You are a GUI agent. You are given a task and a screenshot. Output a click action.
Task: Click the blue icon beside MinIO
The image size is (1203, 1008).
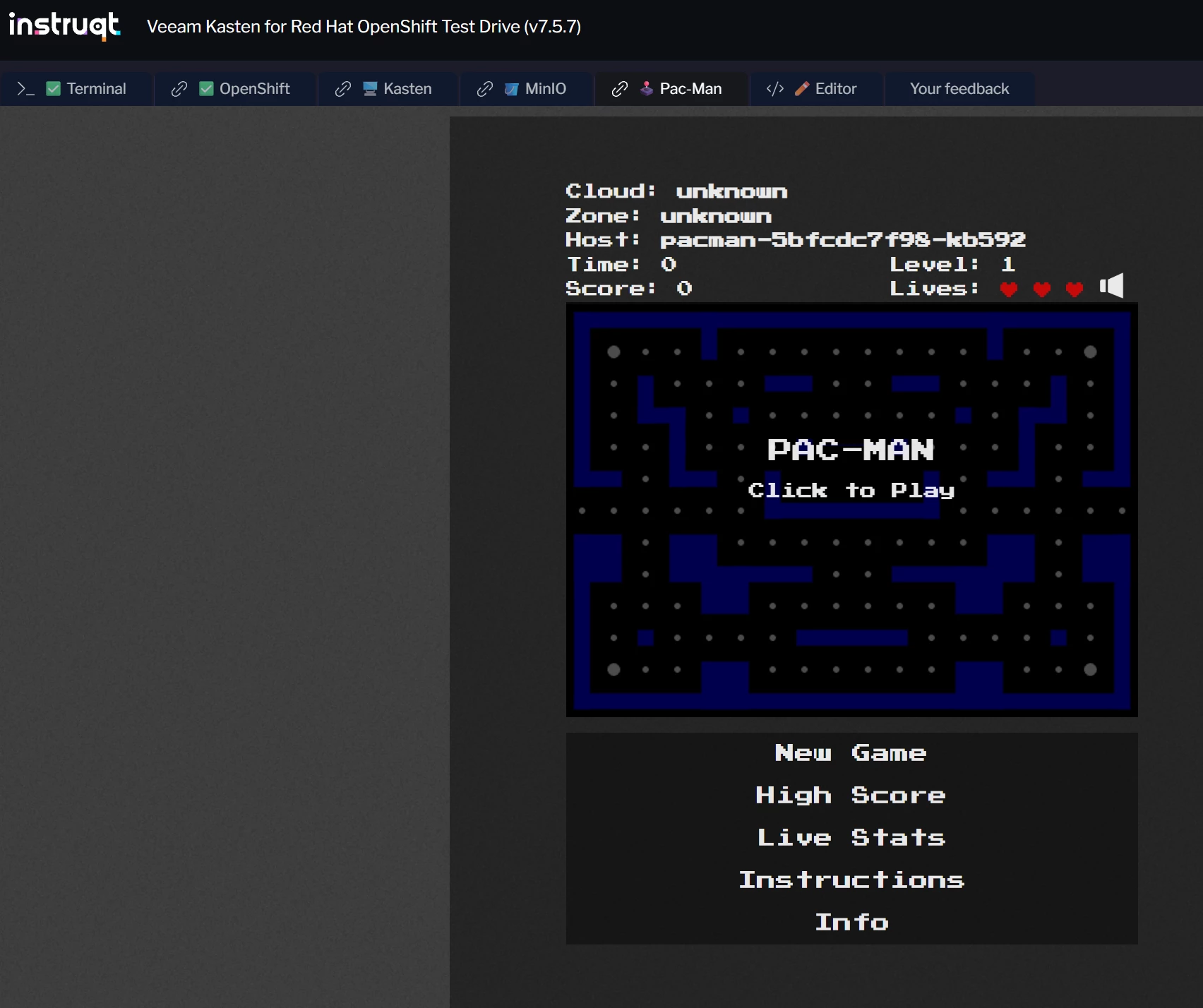[x=512, y=89]
